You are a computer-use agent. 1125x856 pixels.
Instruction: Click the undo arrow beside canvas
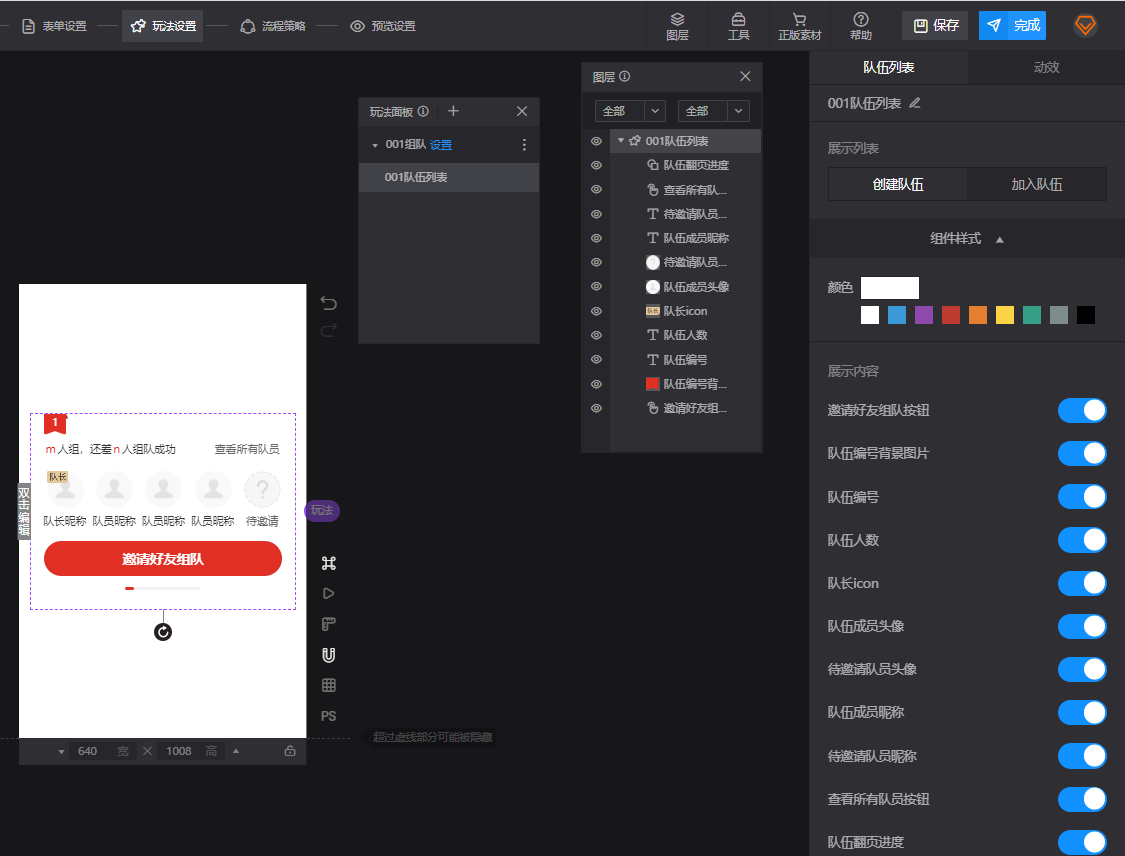coord(329,304)
